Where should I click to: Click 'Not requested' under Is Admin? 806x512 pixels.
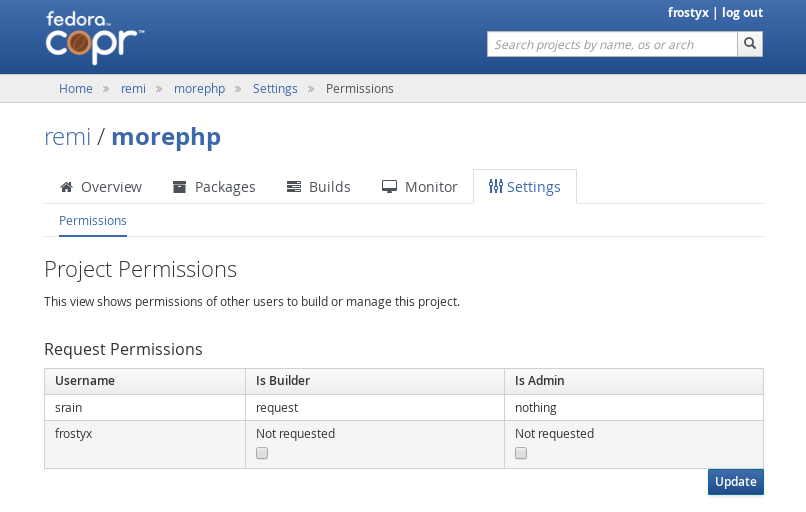click(555, 434)
